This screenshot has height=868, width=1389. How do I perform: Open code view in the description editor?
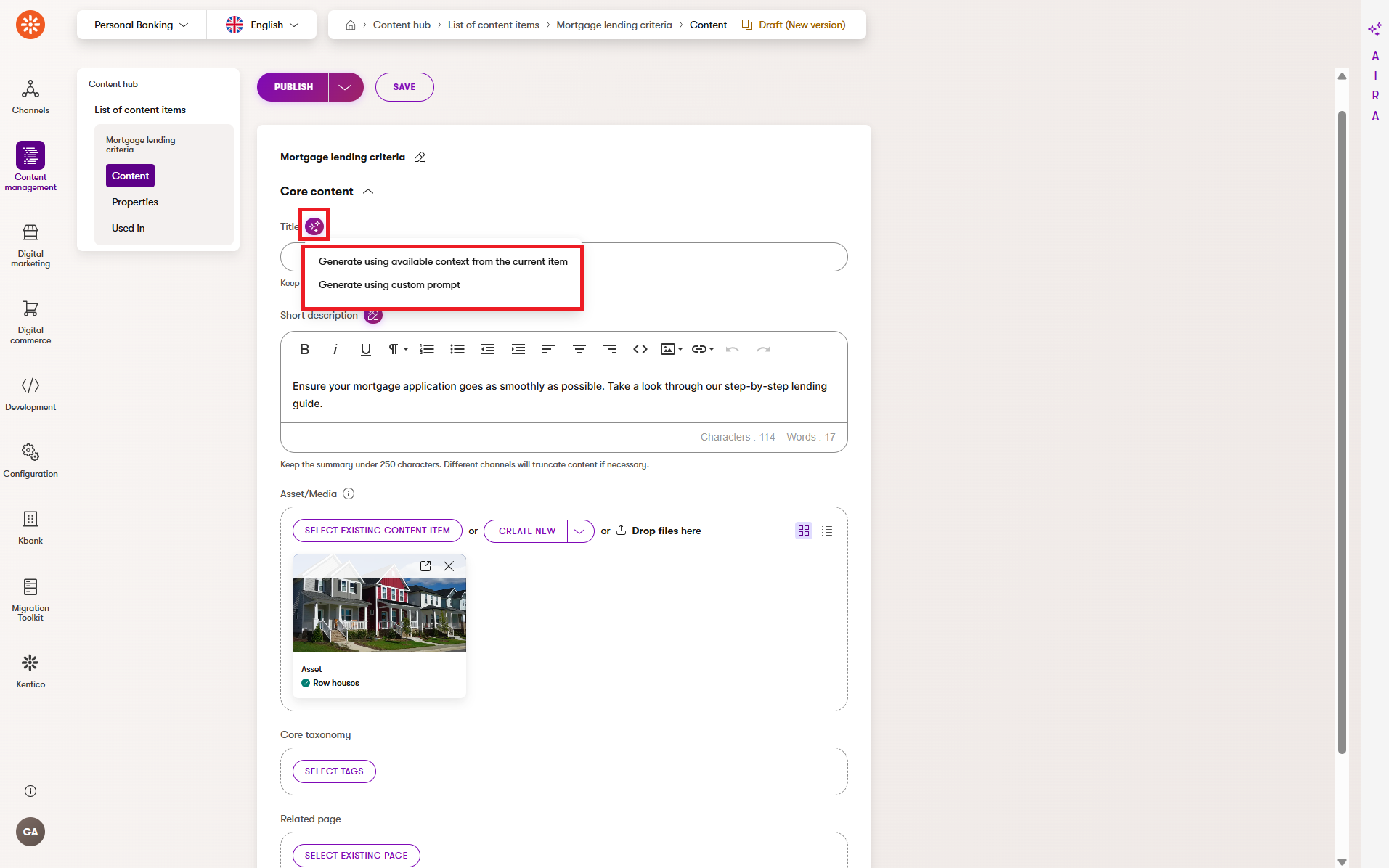pos(640,349)
